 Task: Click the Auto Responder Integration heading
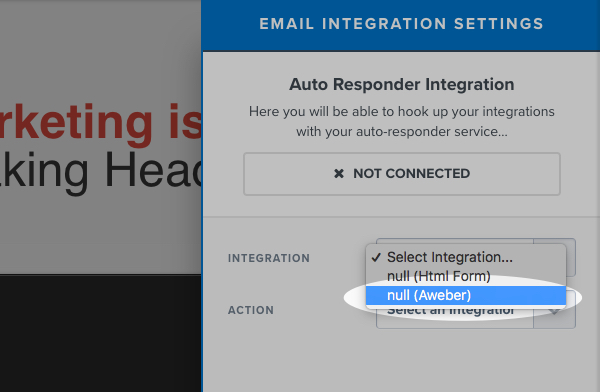coord(401,84)
